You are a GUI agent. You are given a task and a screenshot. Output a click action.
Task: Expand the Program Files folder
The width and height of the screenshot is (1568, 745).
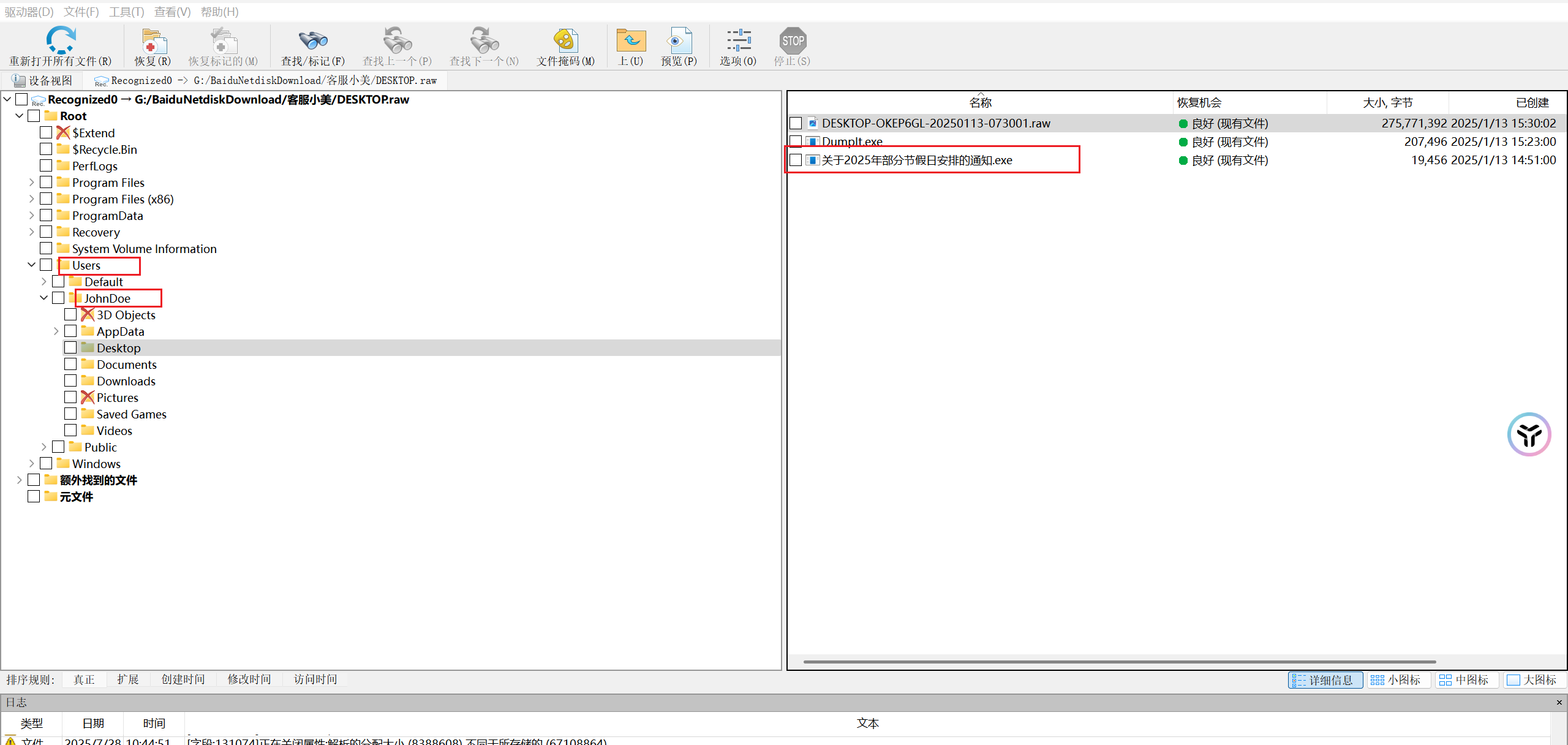tap(32, 183)
